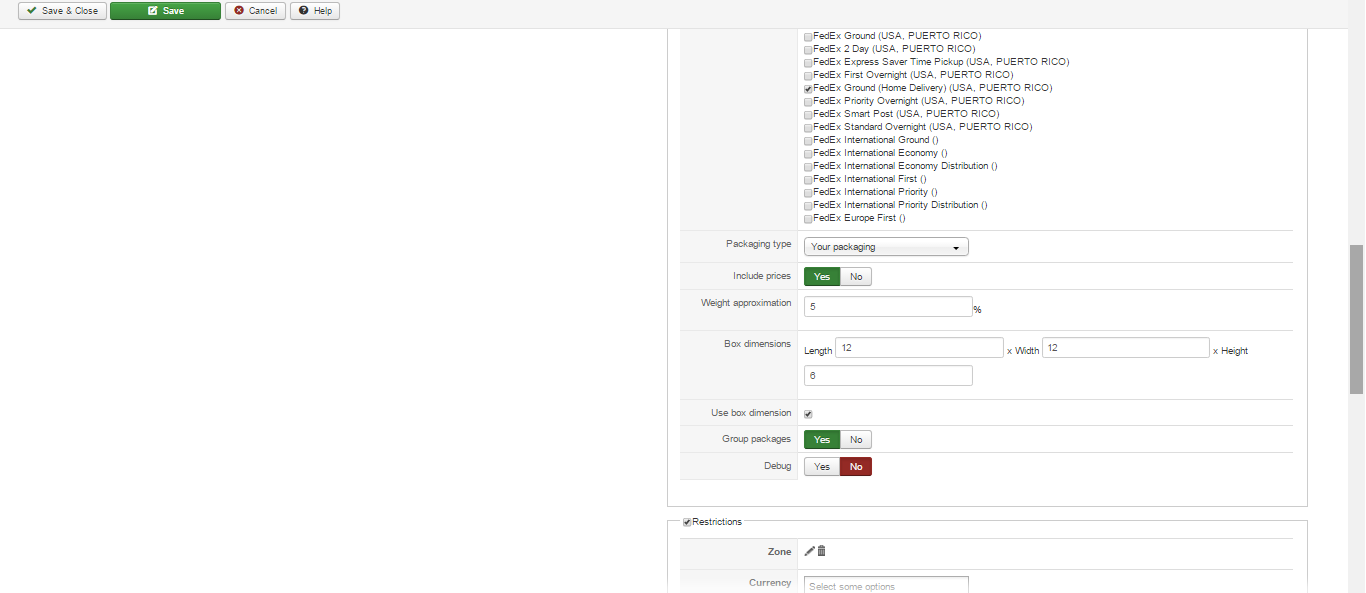Click the Packaging type label
This screenshot has height=593, width=1366.
(758, 244)
